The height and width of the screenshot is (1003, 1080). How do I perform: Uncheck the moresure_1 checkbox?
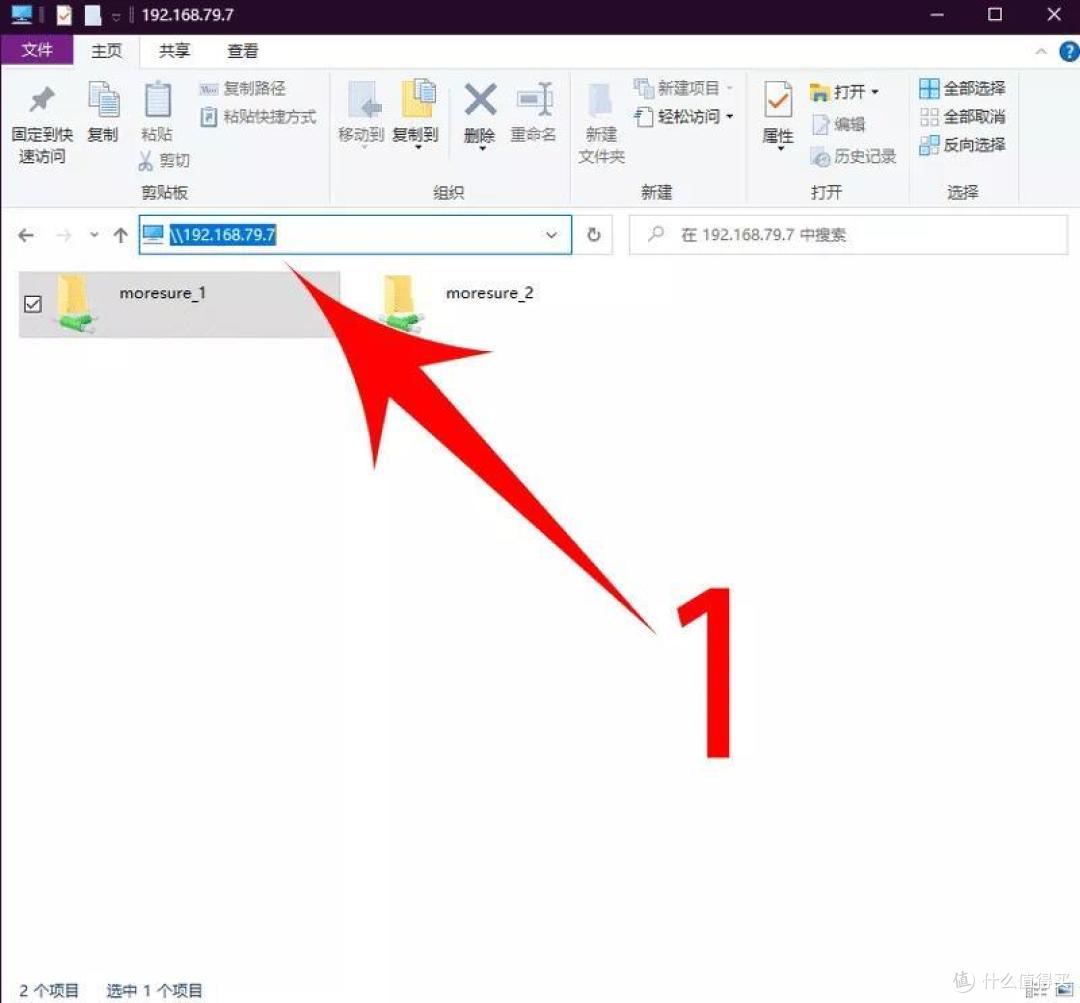[x=32, y=304]
